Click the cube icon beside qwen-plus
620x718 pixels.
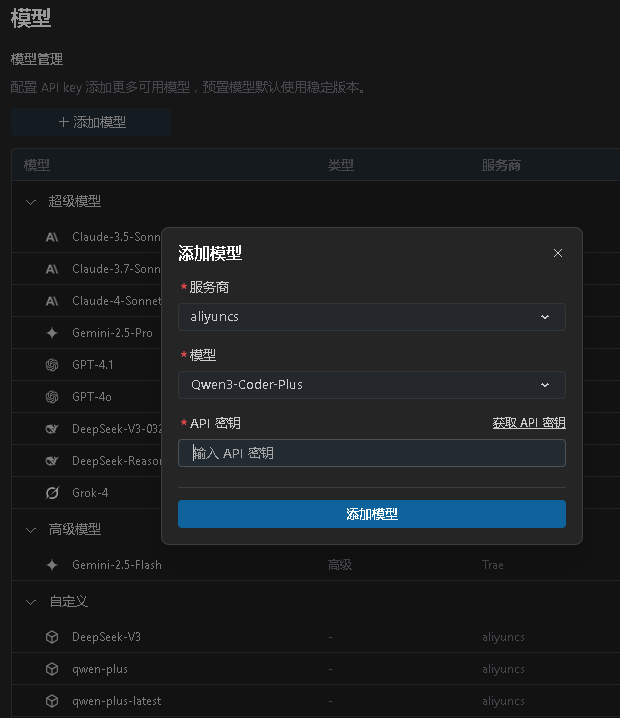pyautogui.click(x=52, y=669)
